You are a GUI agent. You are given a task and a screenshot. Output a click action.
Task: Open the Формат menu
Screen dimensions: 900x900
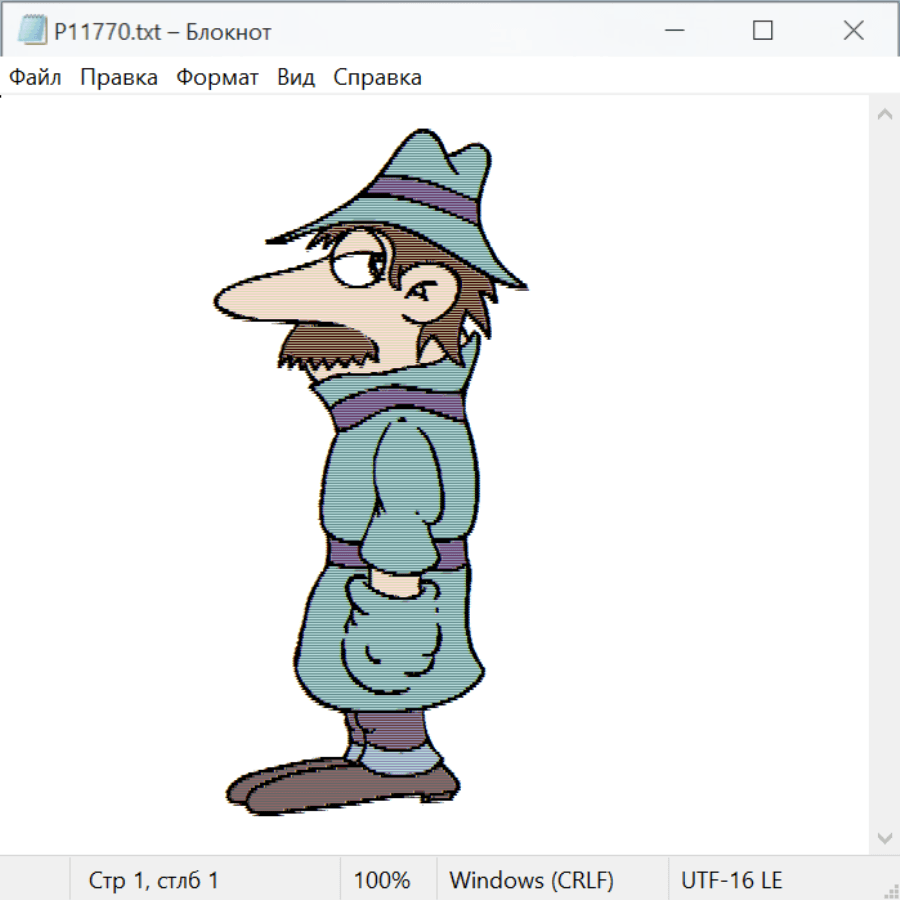tap(217, 78)
